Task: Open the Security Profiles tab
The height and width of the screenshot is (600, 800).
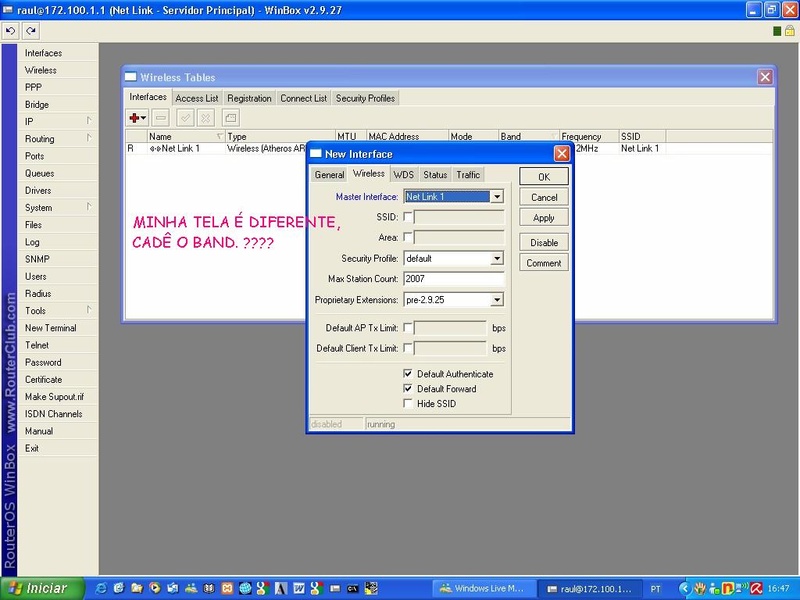Action: pyautogui.click(x=365, y=98)
